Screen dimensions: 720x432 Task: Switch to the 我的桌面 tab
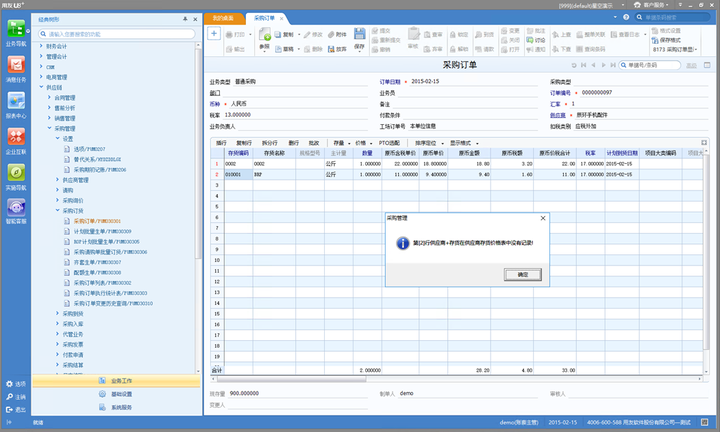point(224,18)
